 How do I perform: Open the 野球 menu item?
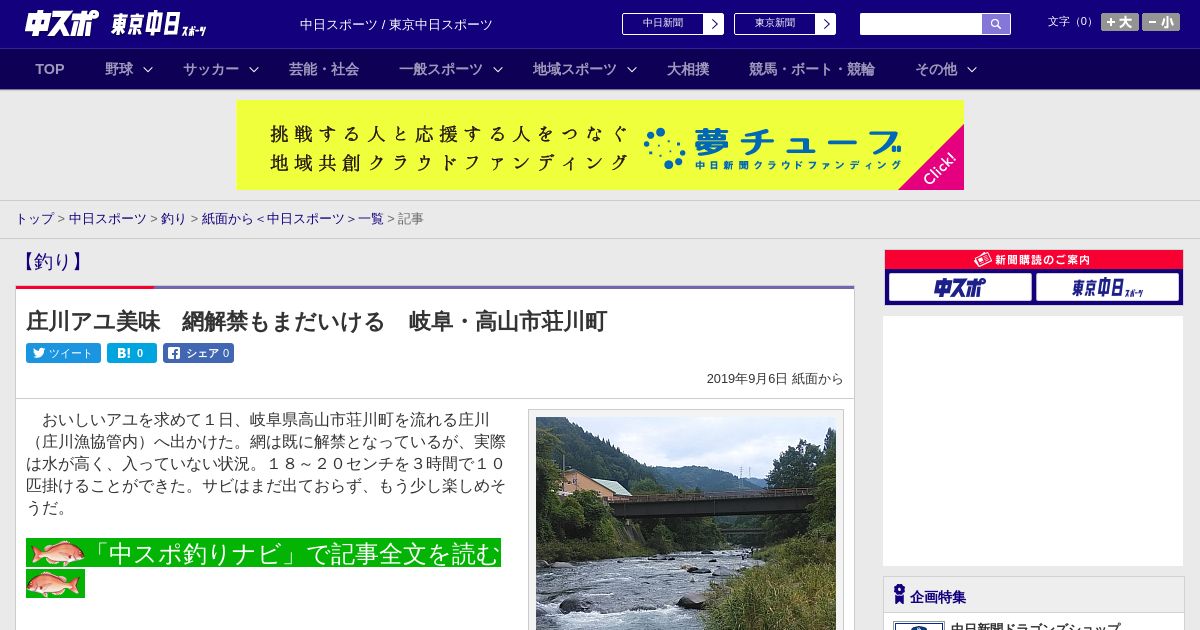(119, 69)
